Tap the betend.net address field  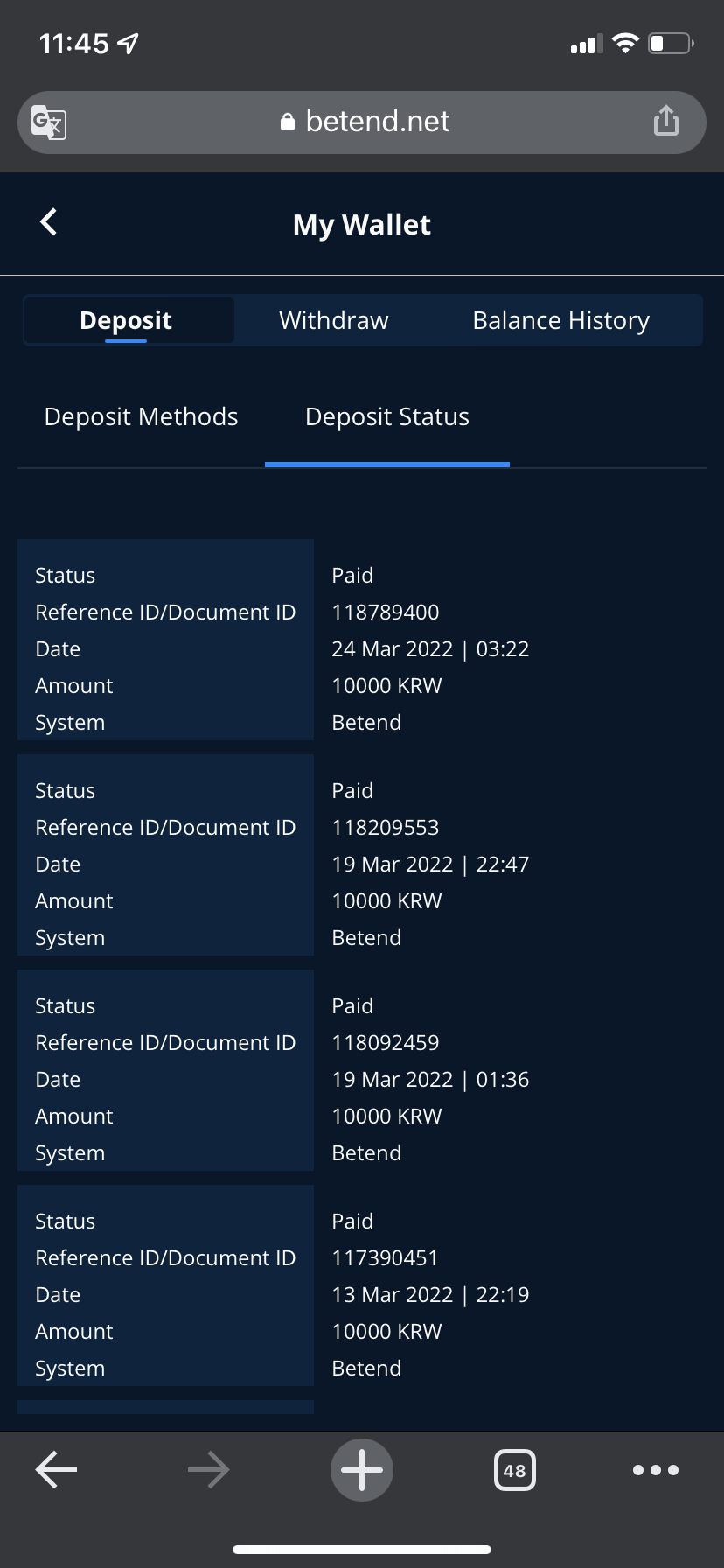point(362,122)
